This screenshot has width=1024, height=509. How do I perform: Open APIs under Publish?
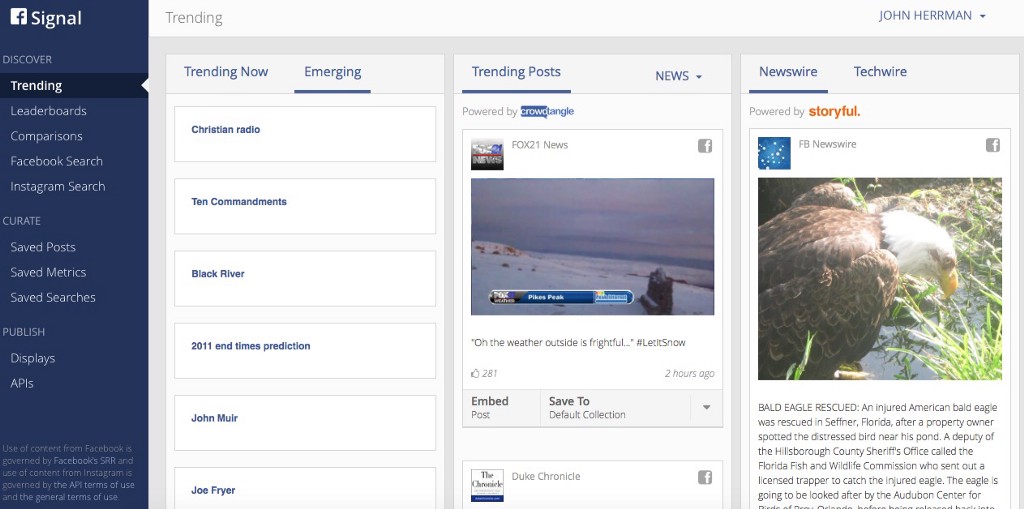(x=22, y=384)
